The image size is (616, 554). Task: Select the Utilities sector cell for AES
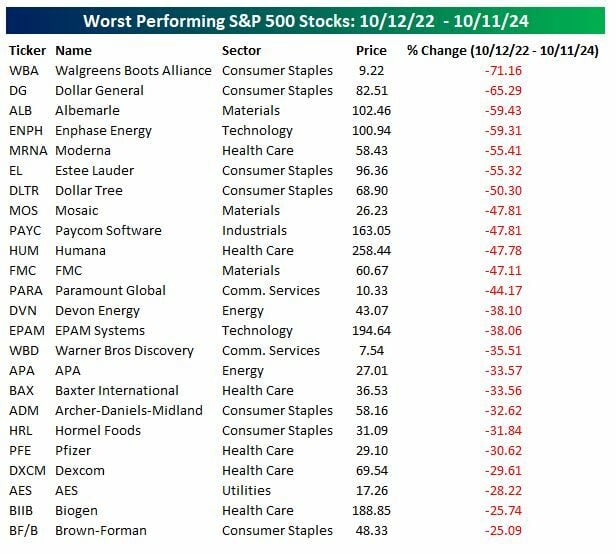pyautogui.click(x=246, y=490)
